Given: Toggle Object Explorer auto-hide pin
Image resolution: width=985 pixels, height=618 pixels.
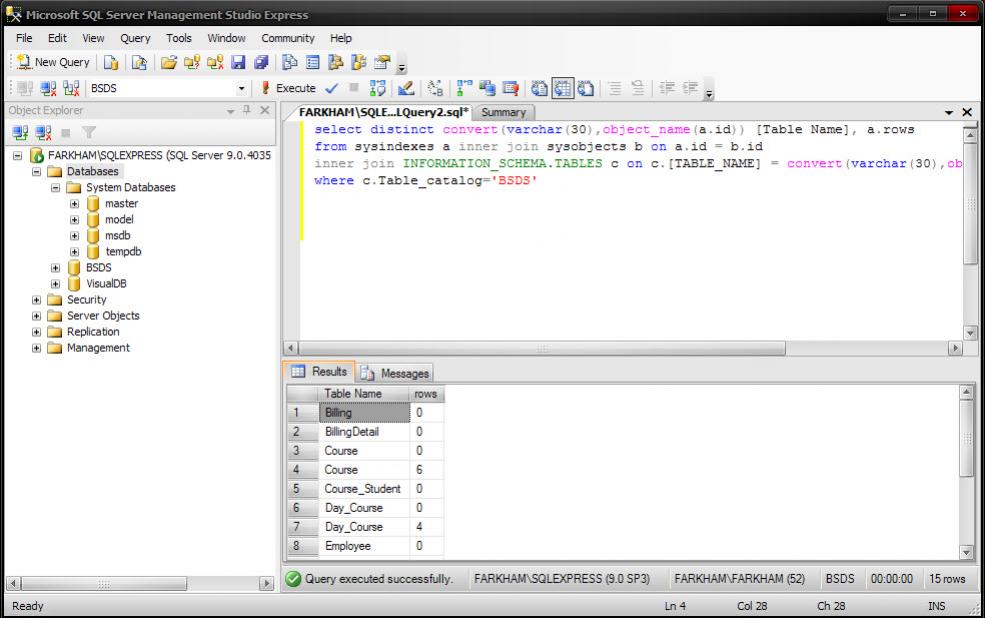Looking at the screenshot, I should click(247, 110).
